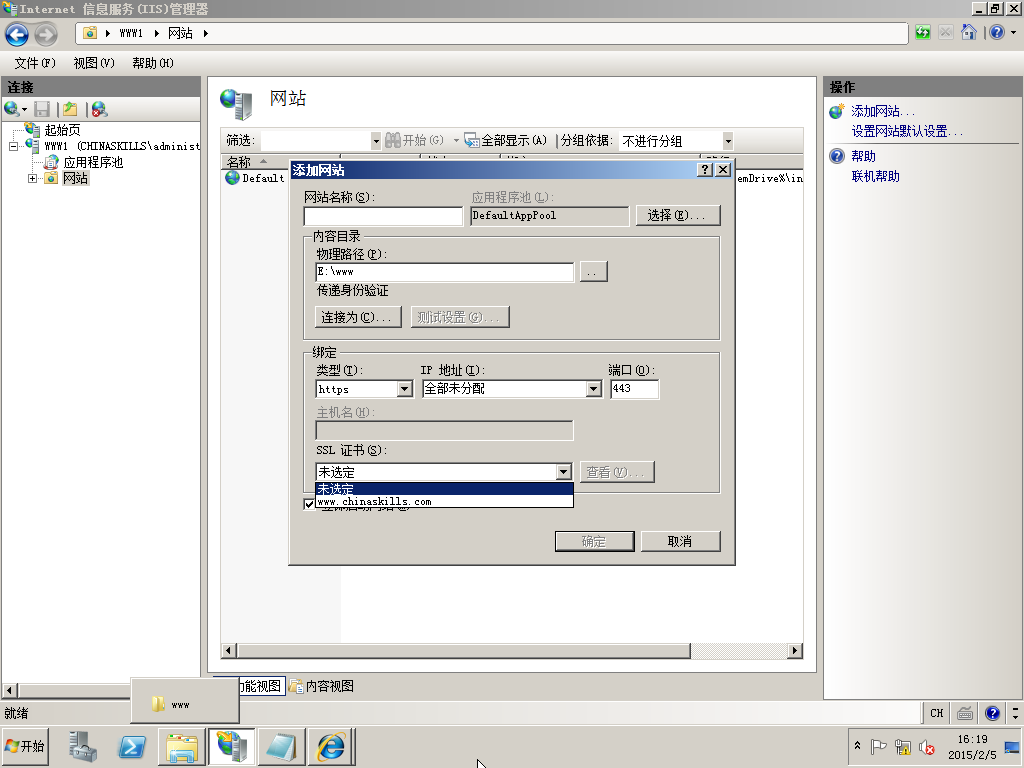Click the 设置网站默认设置... link
The height and width of the screenshot is (768, 1024).
pos(907,131)
